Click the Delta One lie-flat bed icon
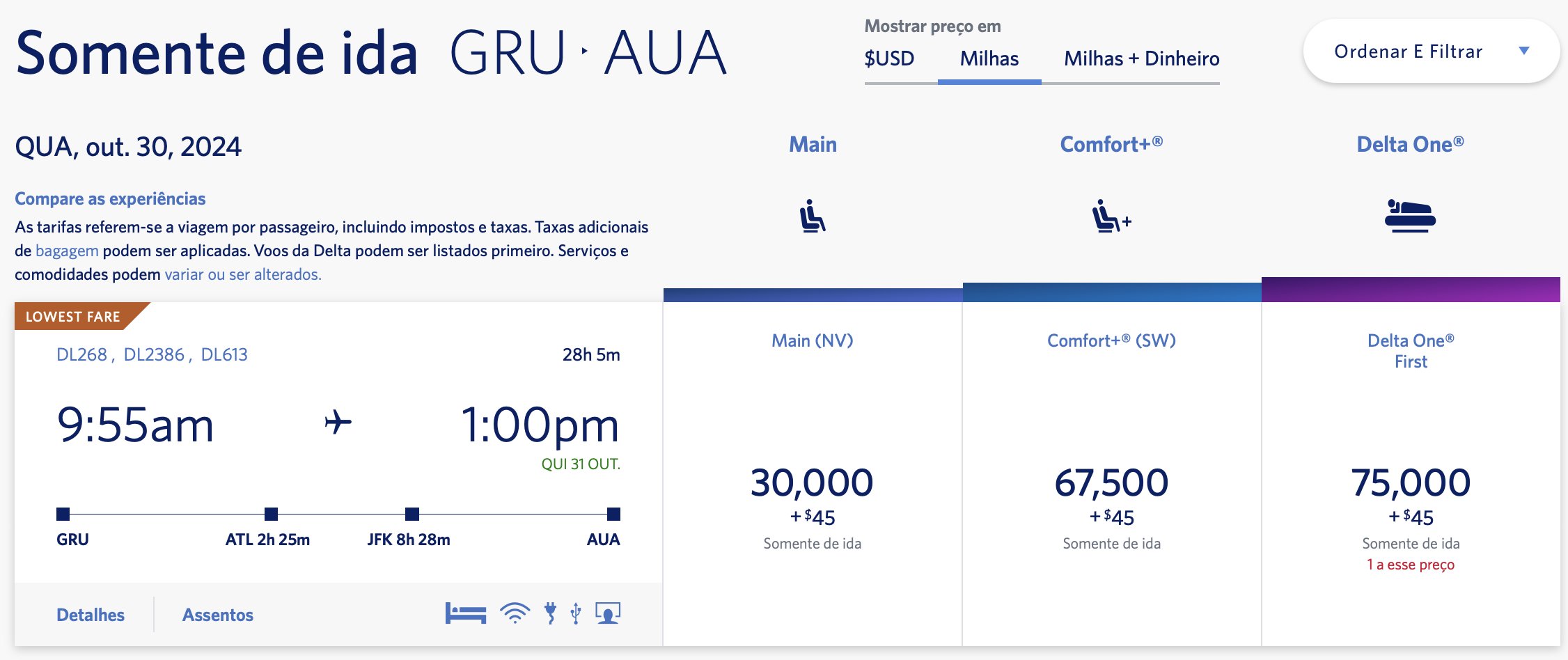This screenshot has height=660, width=1568. click(1410, 216)
